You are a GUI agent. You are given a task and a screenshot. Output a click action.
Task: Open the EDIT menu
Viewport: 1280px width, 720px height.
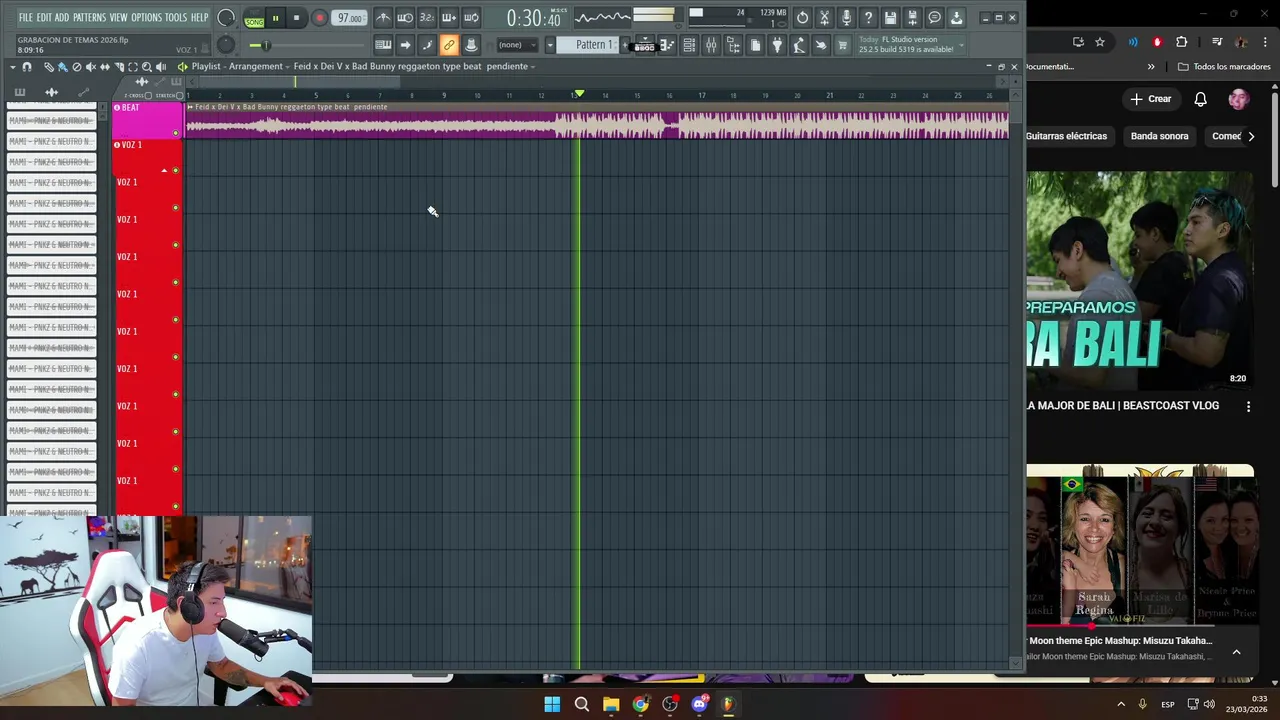coord(44,18)
